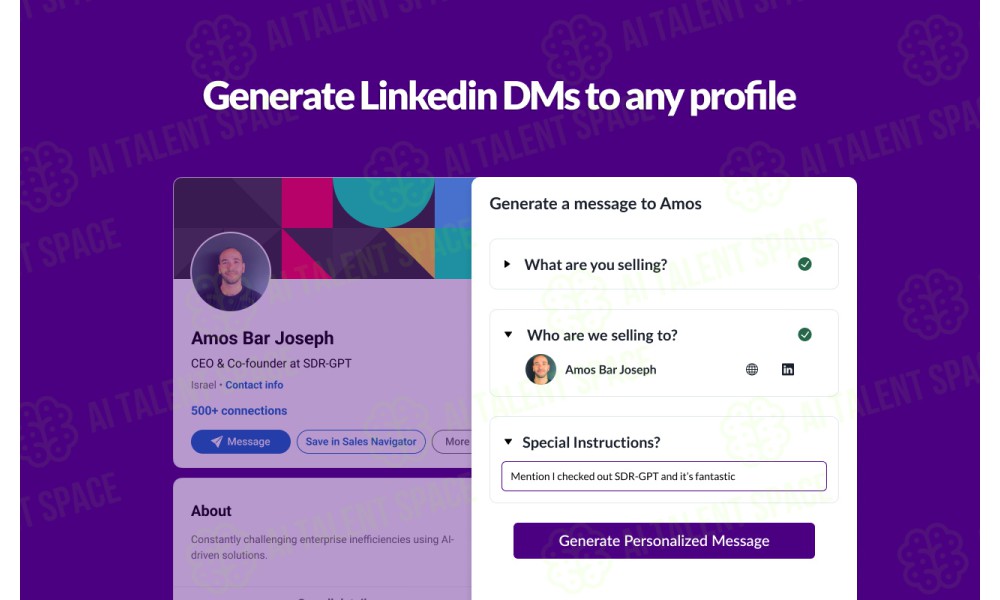Click the paper plane icon on Message button
Image resolution: width=1000 pixels, height=600 pixels.
[x=217, y=441]
